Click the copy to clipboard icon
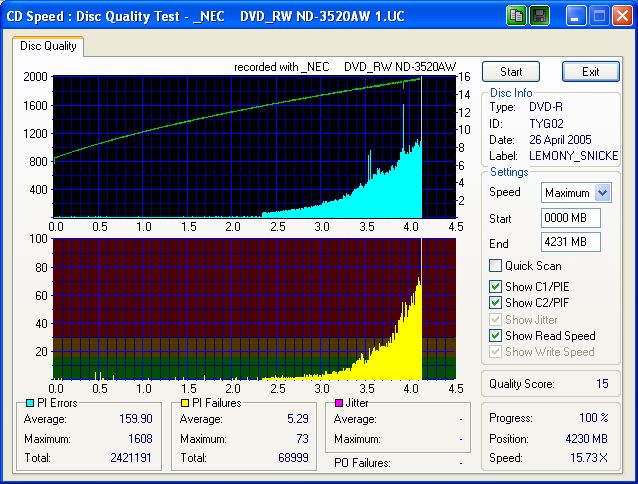 tap(516, 16)
